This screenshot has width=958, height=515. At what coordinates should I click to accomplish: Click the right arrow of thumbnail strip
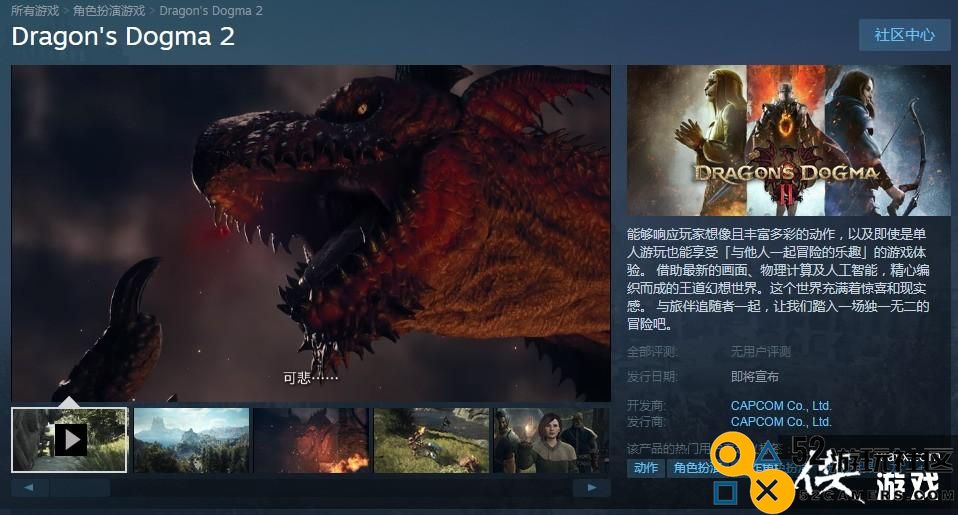click(591, 488)
